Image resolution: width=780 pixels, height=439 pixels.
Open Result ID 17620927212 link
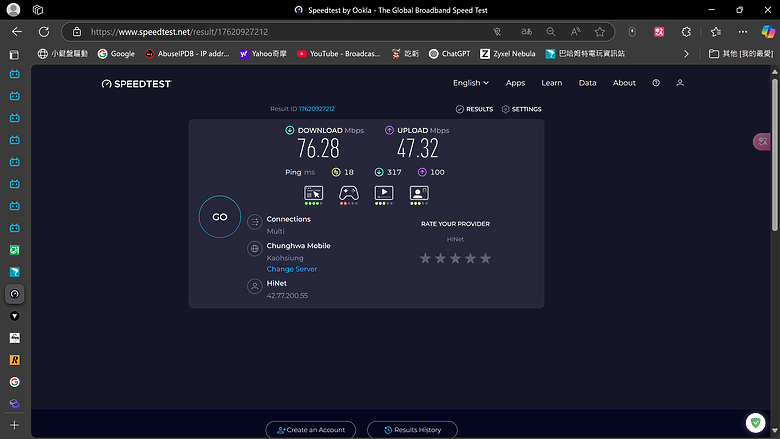316,109
